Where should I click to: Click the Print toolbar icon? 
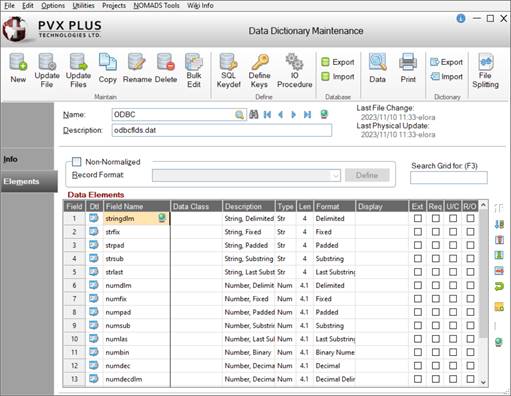(408, 69)
